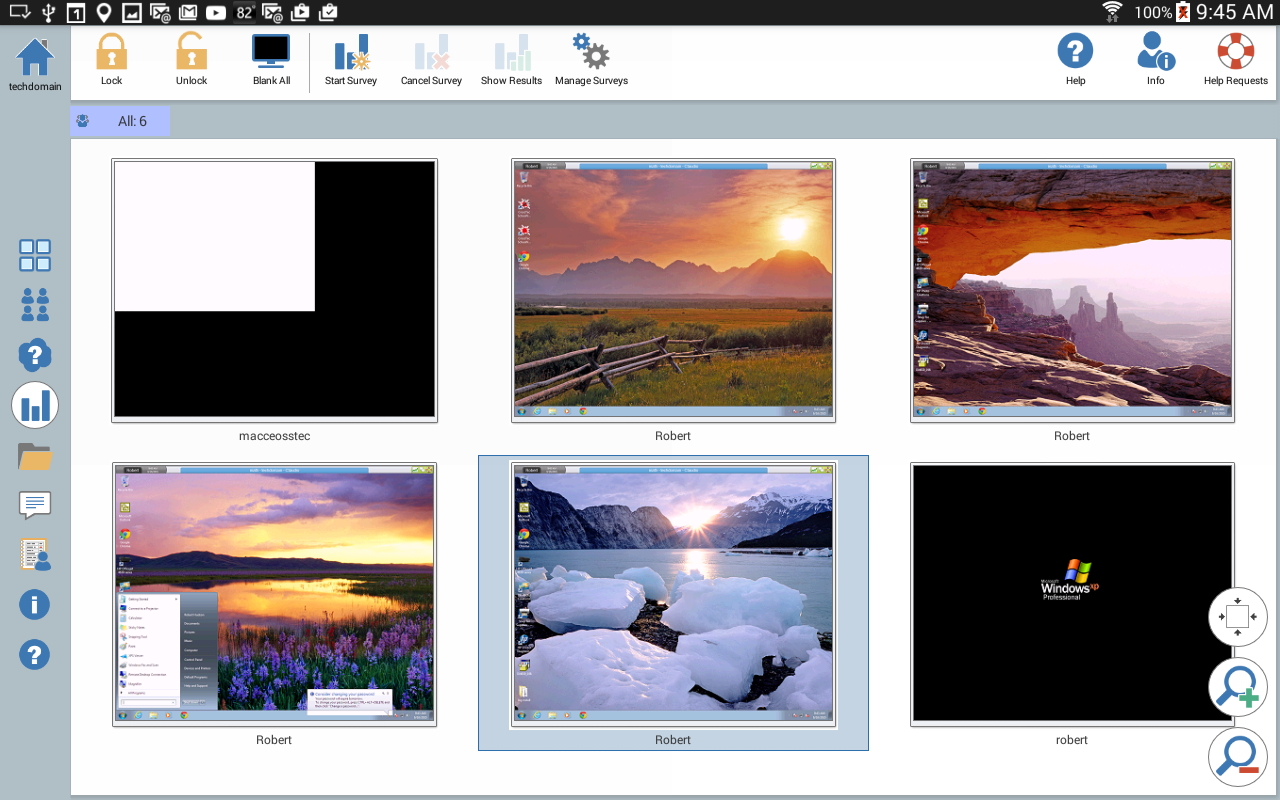This screenshot has width=1280, height=800.
Task: Select the survey bar chart sidebar icon
Action: pos(35,405)
